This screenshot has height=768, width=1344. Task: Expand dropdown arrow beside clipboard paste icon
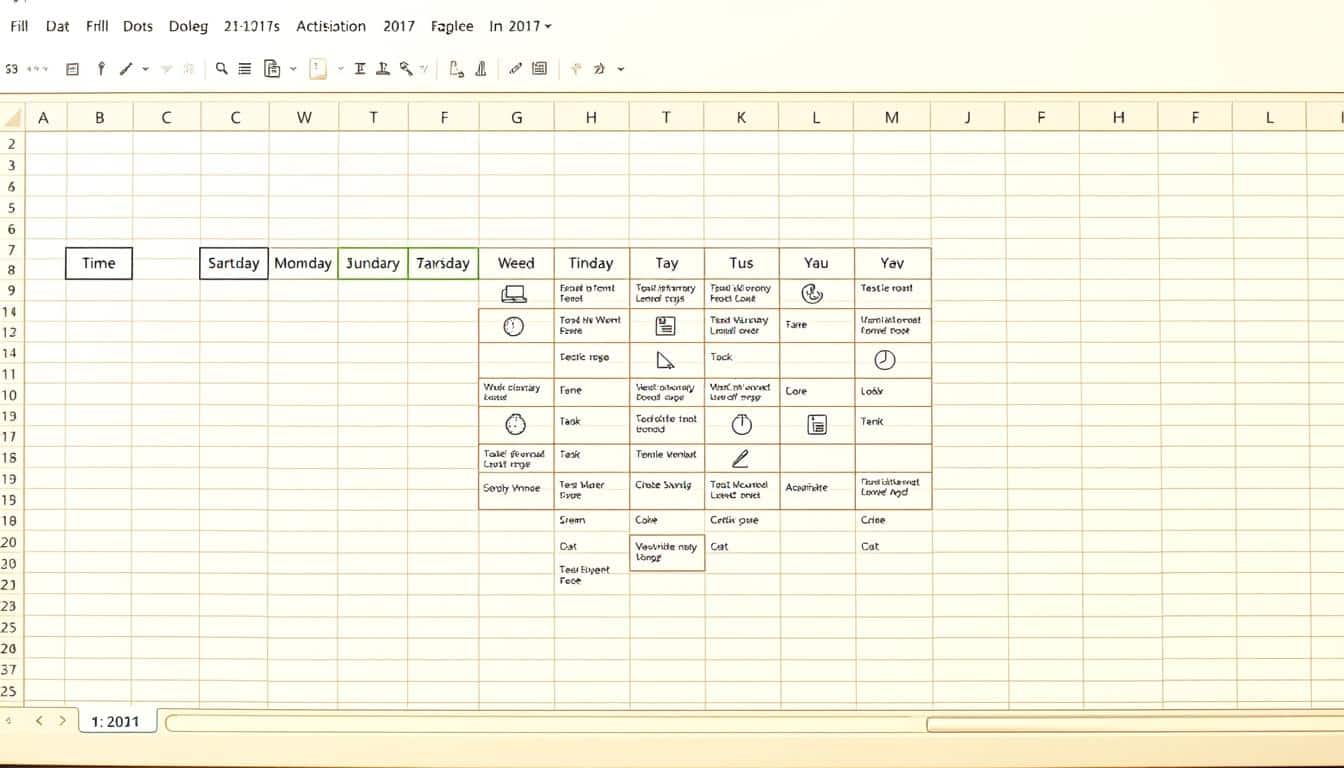(x=293, y=69)
